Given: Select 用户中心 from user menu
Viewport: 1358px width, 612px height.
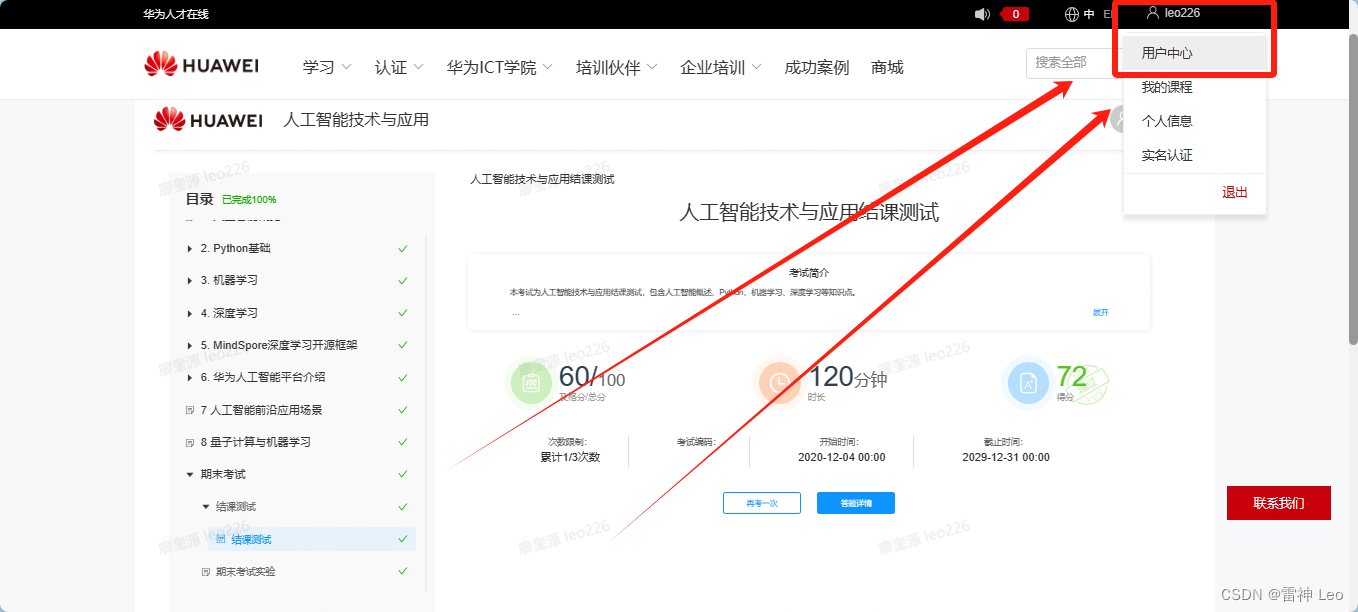Looking at the screenshot, I should (x=1195, y=53).
